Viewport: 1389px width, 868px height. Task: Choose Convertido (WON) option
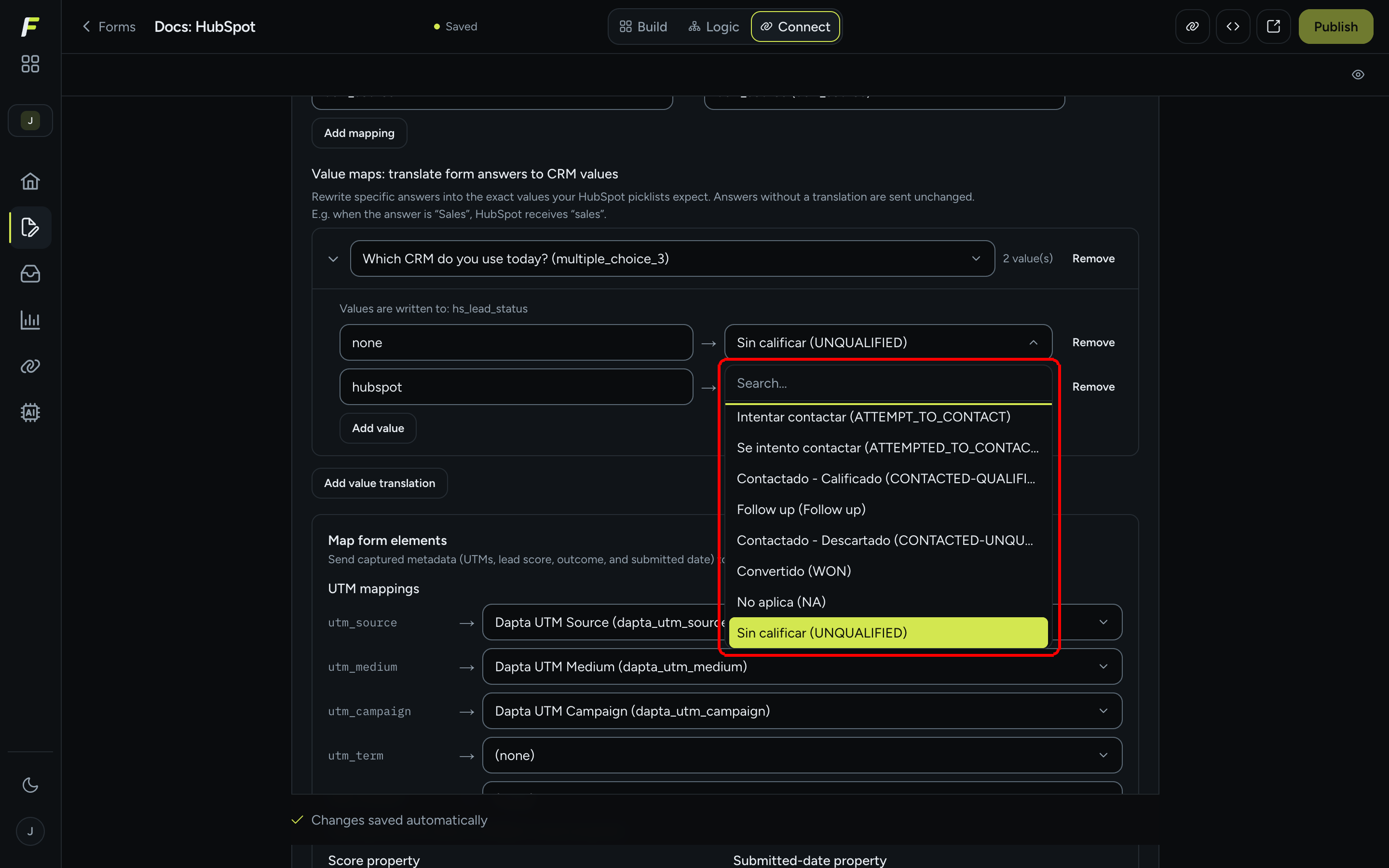[x=888, y=571]
